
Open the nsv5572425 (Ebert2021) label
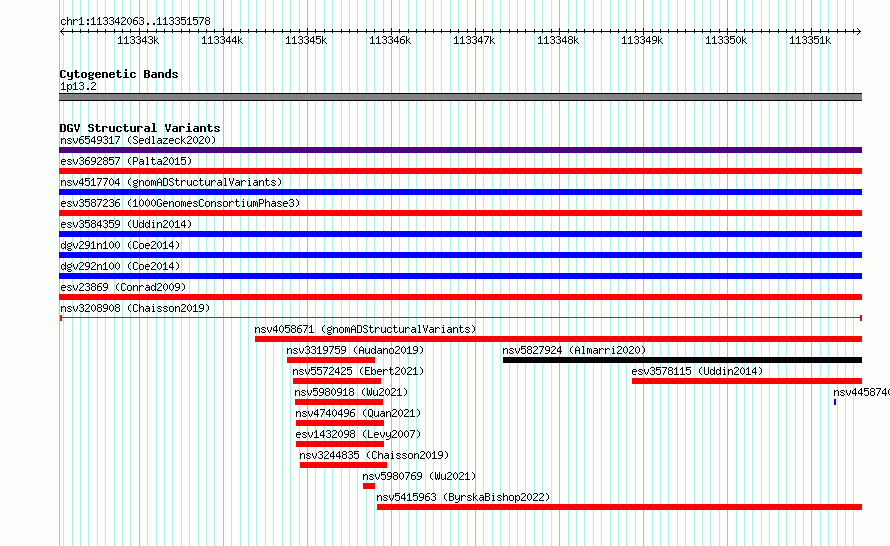(x=358, y=371)
